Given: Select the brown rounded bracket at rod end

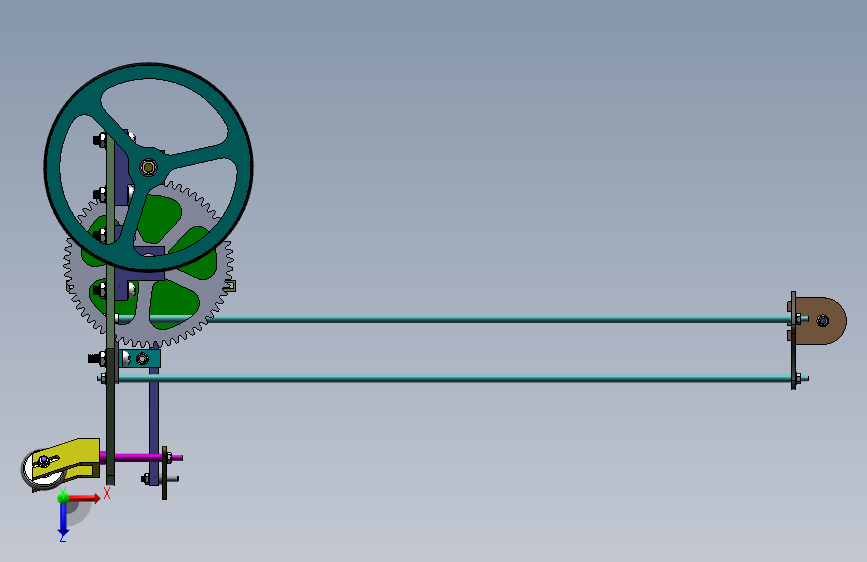Looking at the screenshot, I should [x=821, y=321].
